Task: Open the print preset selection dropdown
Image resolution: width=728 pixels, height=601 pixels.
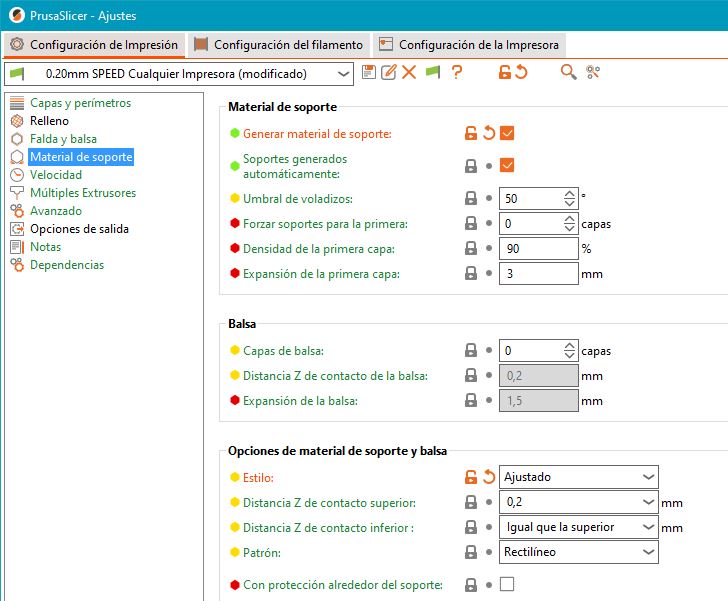Action: [x=343, y=73]
